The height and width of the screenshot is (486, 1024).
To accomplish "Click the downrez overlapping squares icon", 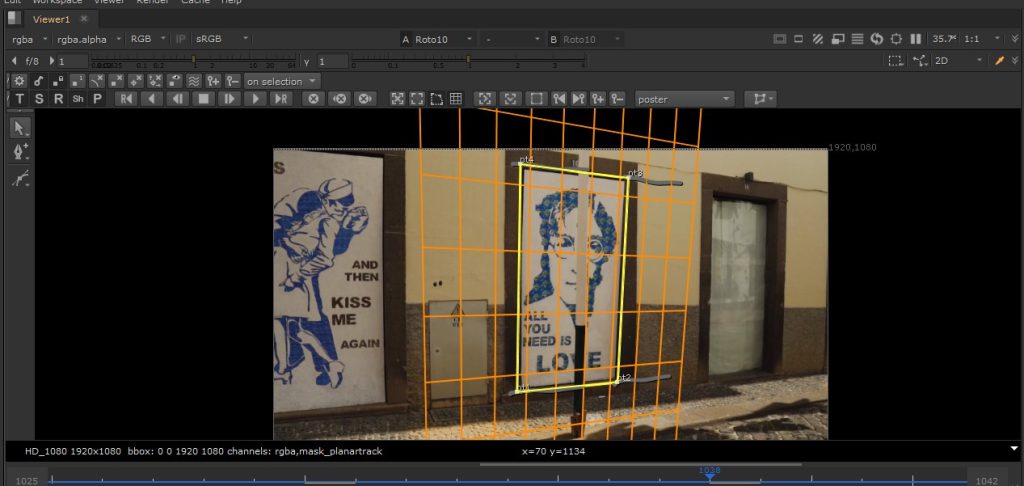I will pos(837,39).
